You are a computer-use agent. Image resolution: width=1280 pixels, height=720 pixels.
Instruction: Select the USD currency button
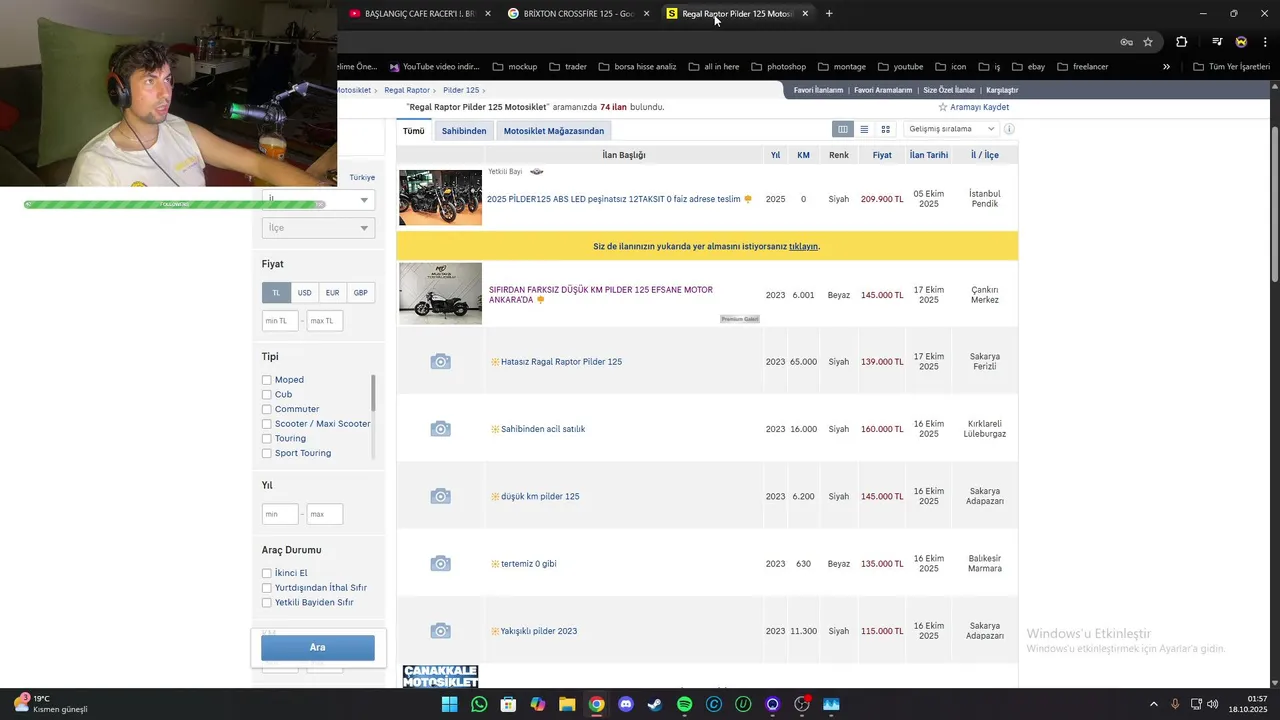coord(304,293)
